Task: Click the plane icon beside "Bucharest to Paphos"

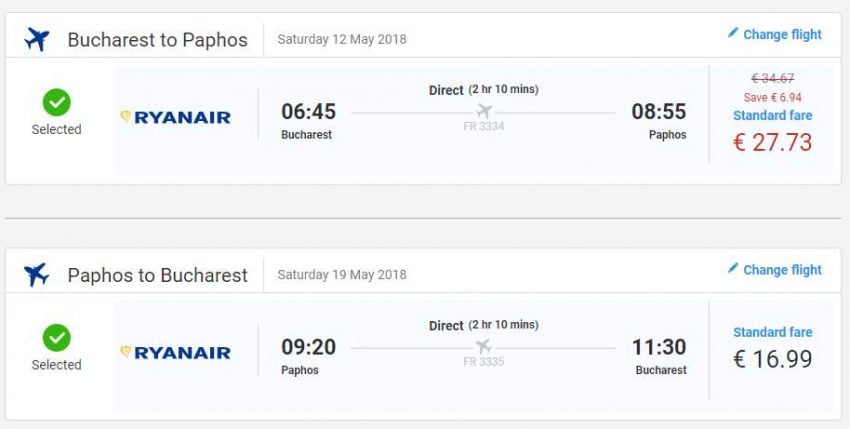Action: [x=37, y=39]
